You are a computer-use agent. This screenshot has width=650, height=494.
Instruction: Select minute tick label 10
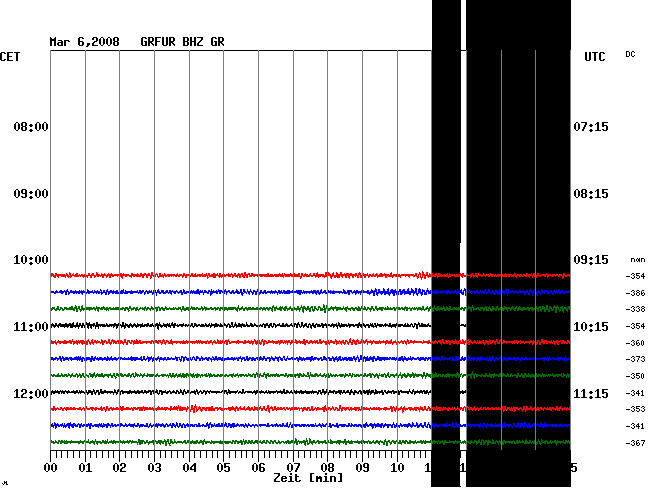(397, 468)
